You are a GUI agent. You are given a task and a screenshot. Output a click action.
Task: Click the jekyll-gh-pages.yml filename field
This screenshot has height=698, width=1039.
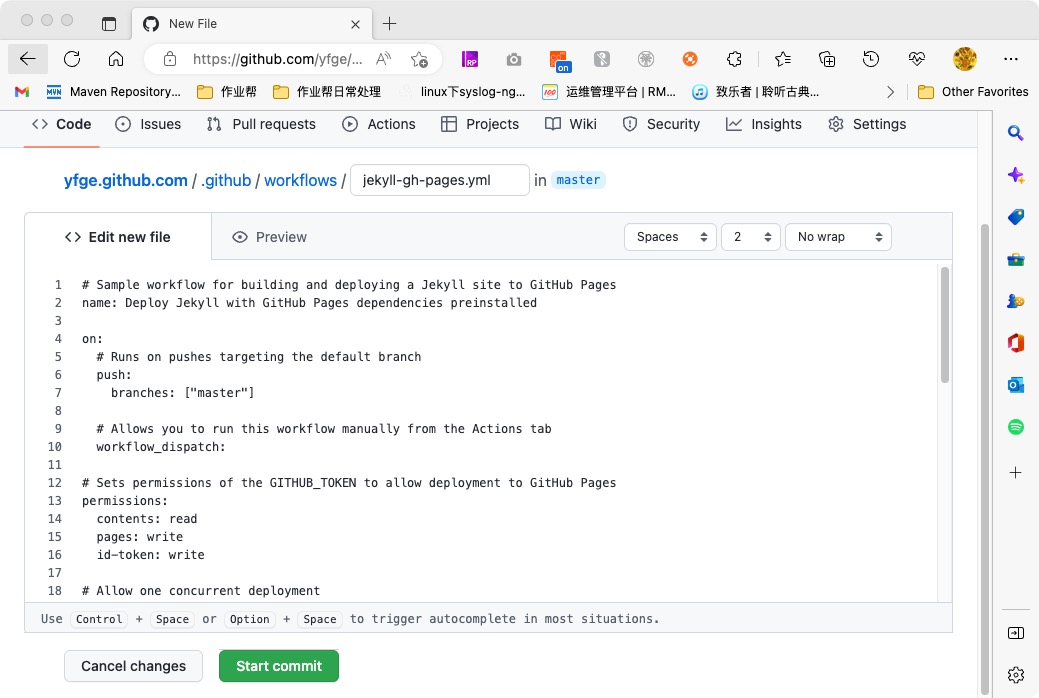coord(439,180)
